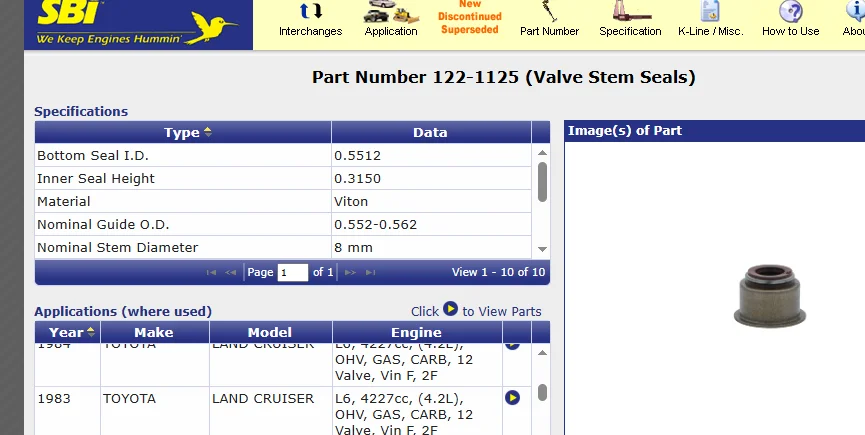The image size is (865, 435).
Task: Click the K-Line / Misc. menu label
Action: tap(711, 31)
